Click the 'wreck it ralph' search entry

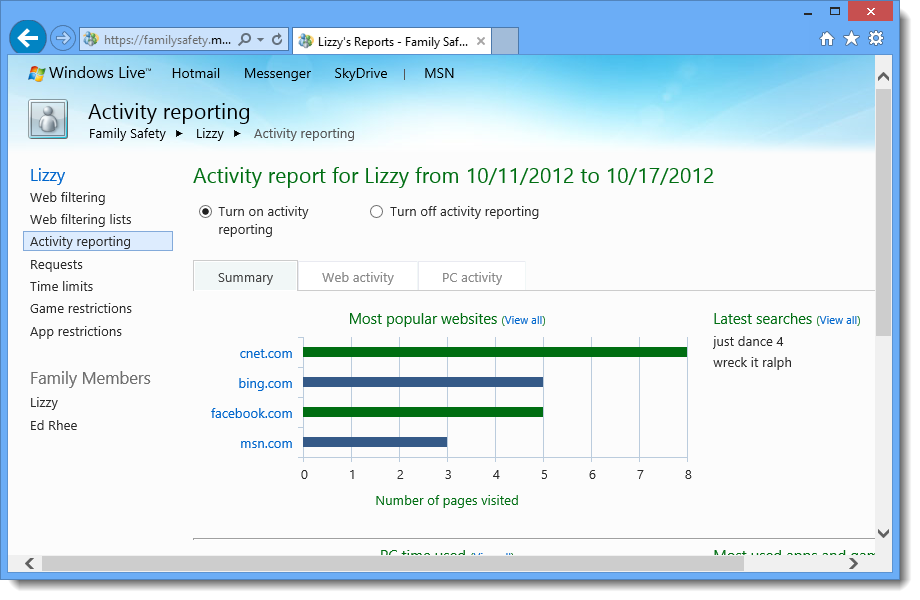click(x=752, y=362)
